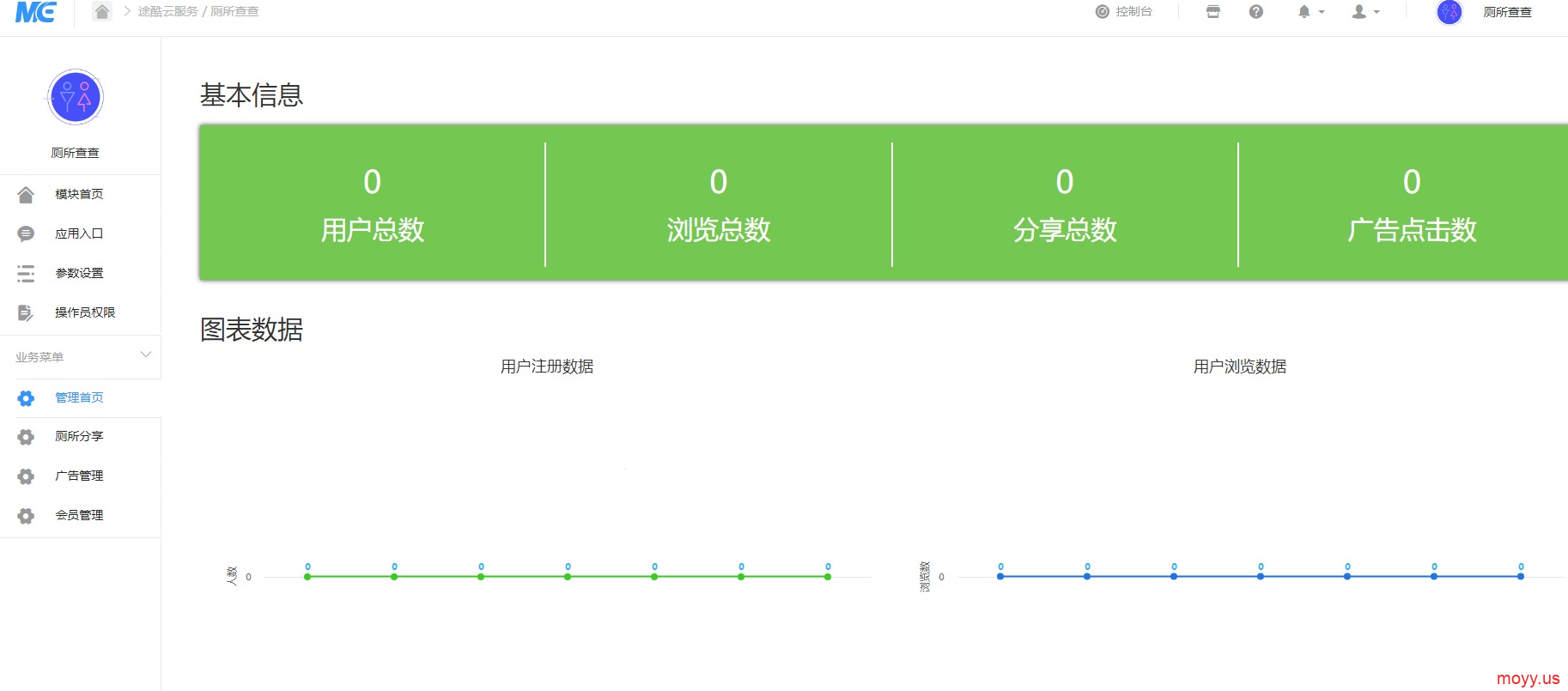The image size is (1568, 691).
Task: Select 管理首页 menu item
Action: click(x=81, y=397)
